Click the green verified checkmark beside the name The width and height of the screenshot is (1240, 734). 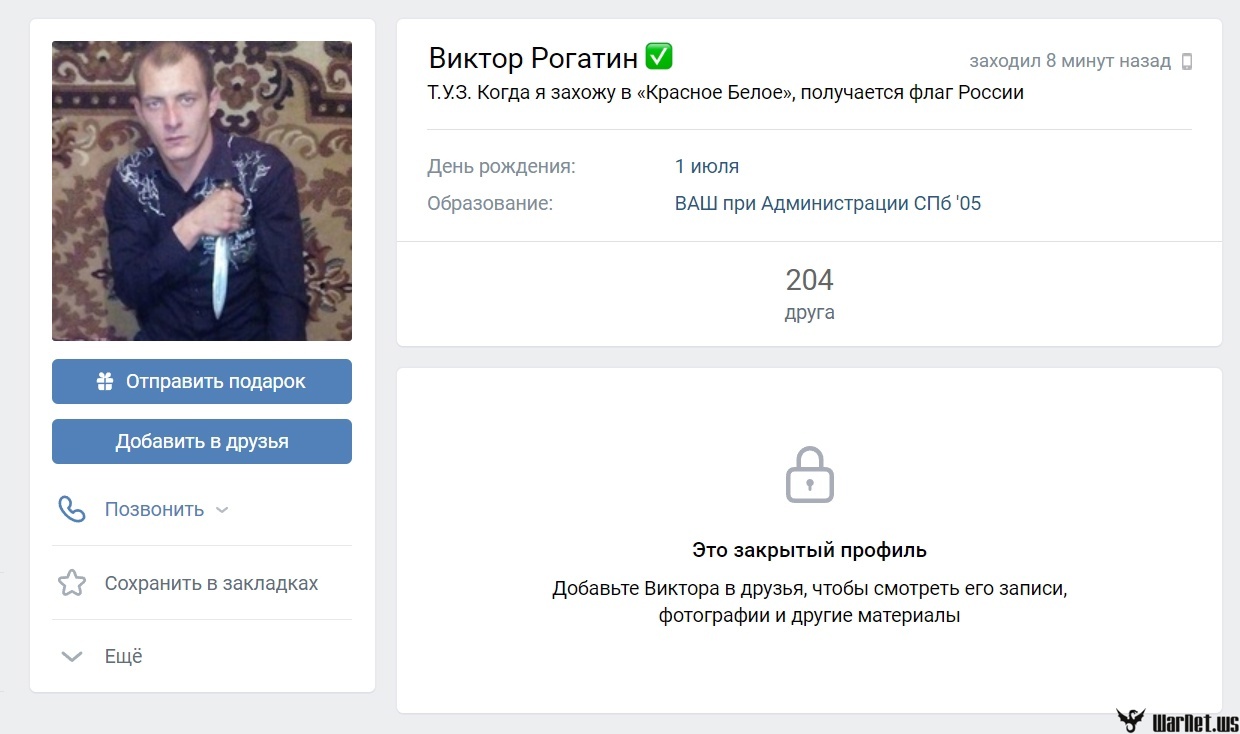(x=659, y=57)
